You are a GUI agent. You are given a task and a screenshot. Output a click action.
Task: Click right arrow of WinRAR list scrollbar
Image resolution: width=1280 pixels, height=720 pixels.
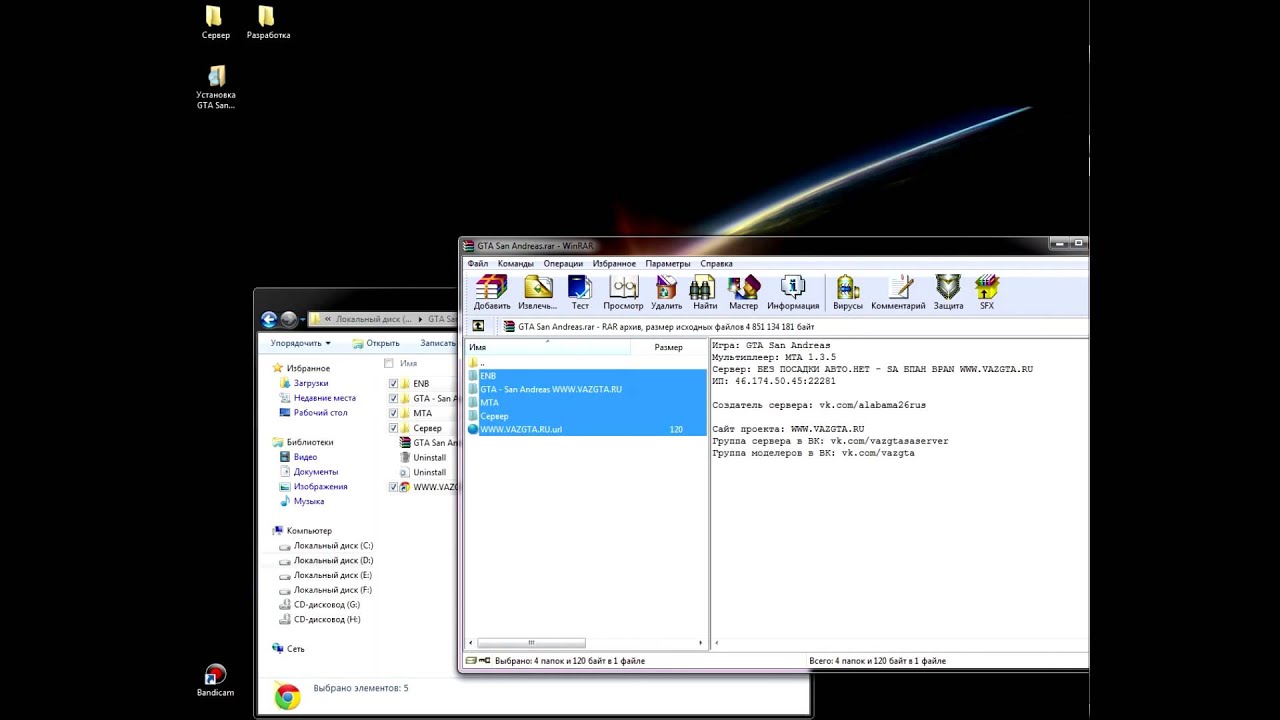tap(701, 643)
